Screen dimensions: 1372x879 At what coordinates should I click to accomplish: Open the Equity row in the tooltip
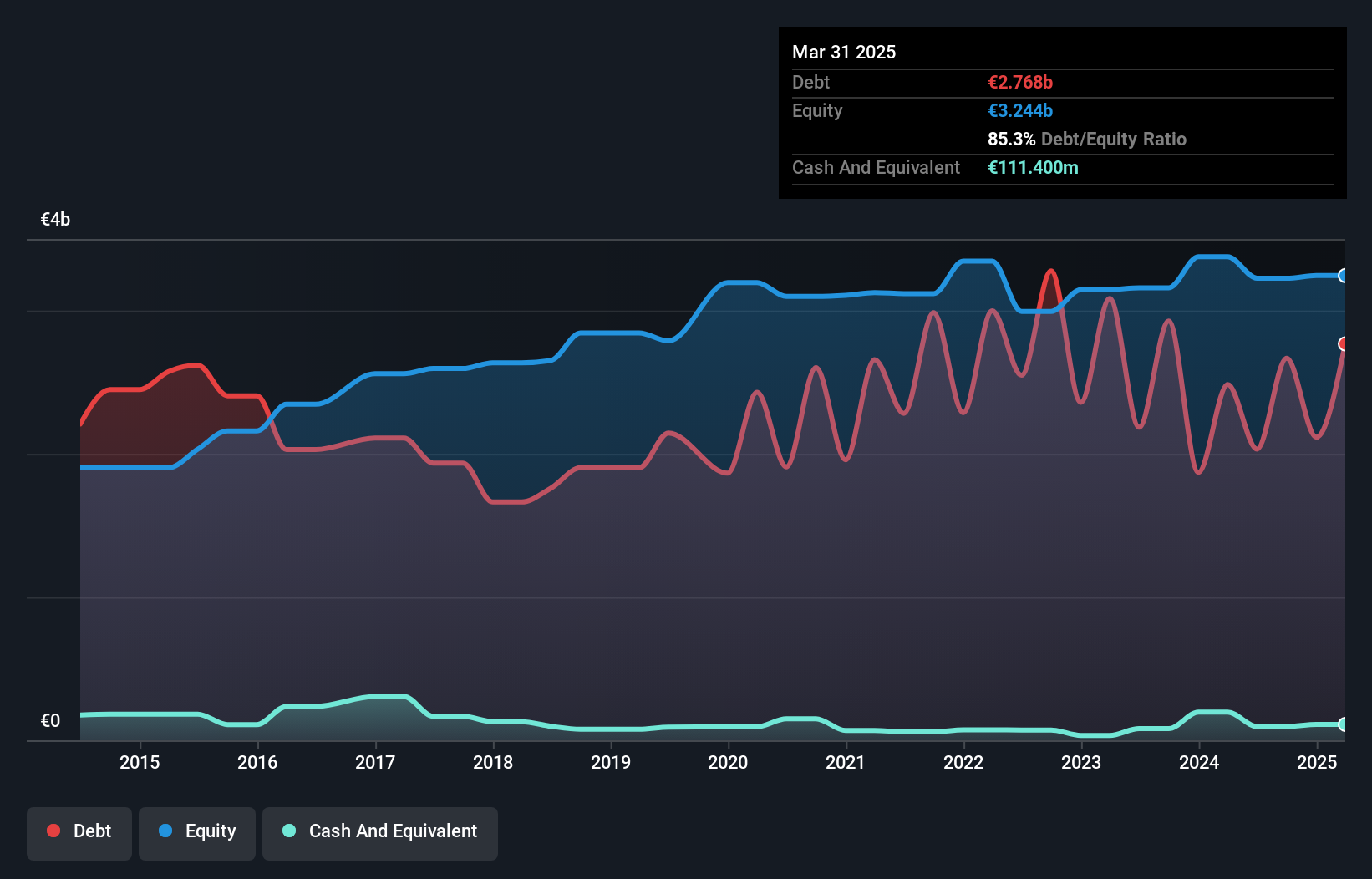[x=817, y=110]
